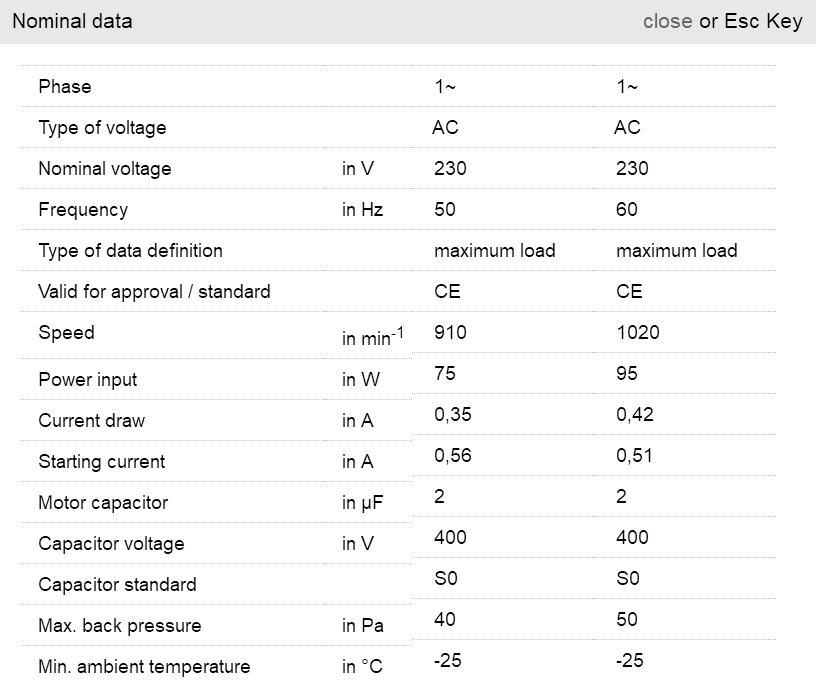Select the Motor capacitor row label
This screenshot has height=691, width=816.
[103, 503]
